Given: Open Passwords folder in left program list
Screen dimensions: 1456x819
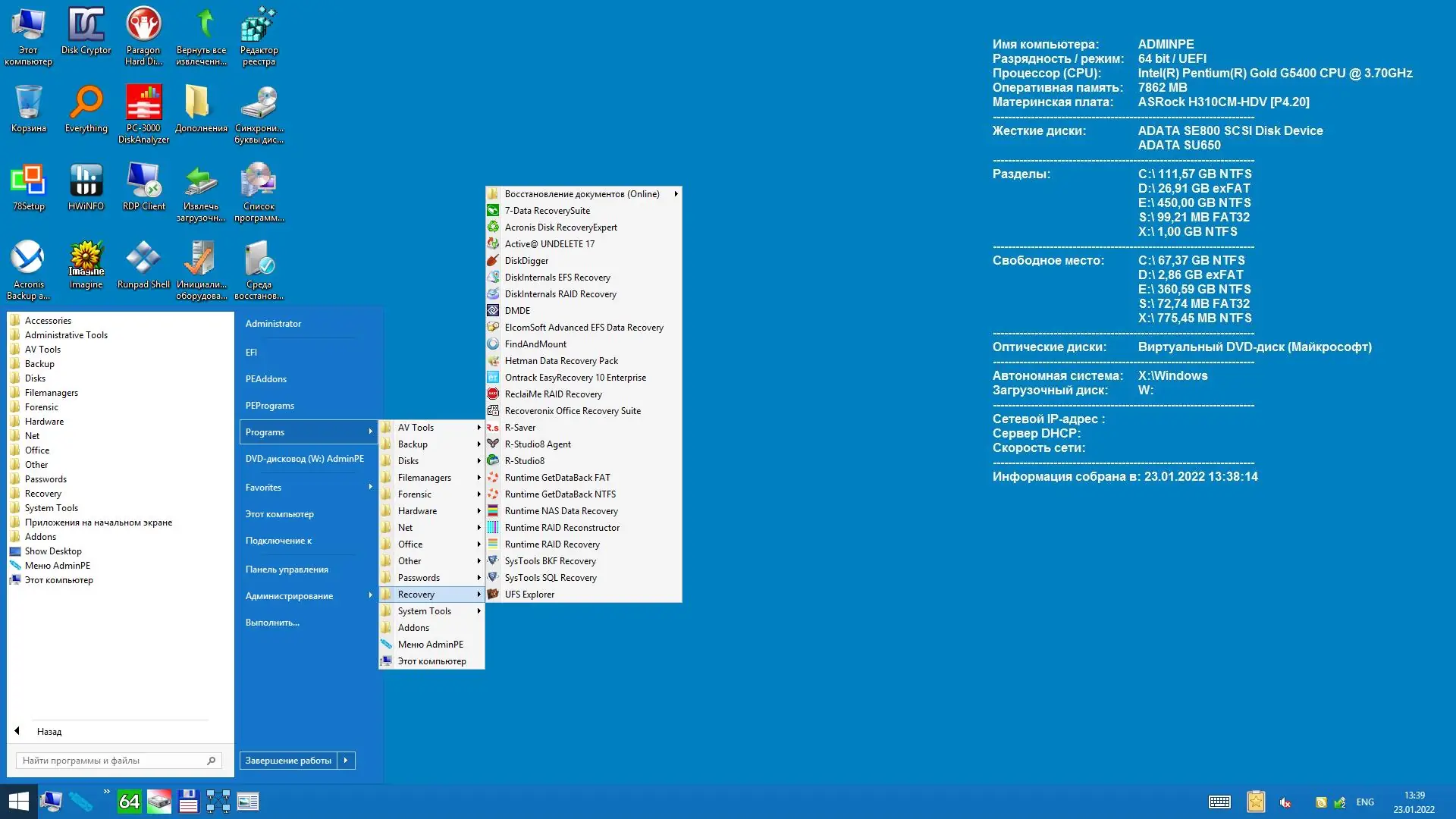Looking at the screenshot, I should point(45,479).
